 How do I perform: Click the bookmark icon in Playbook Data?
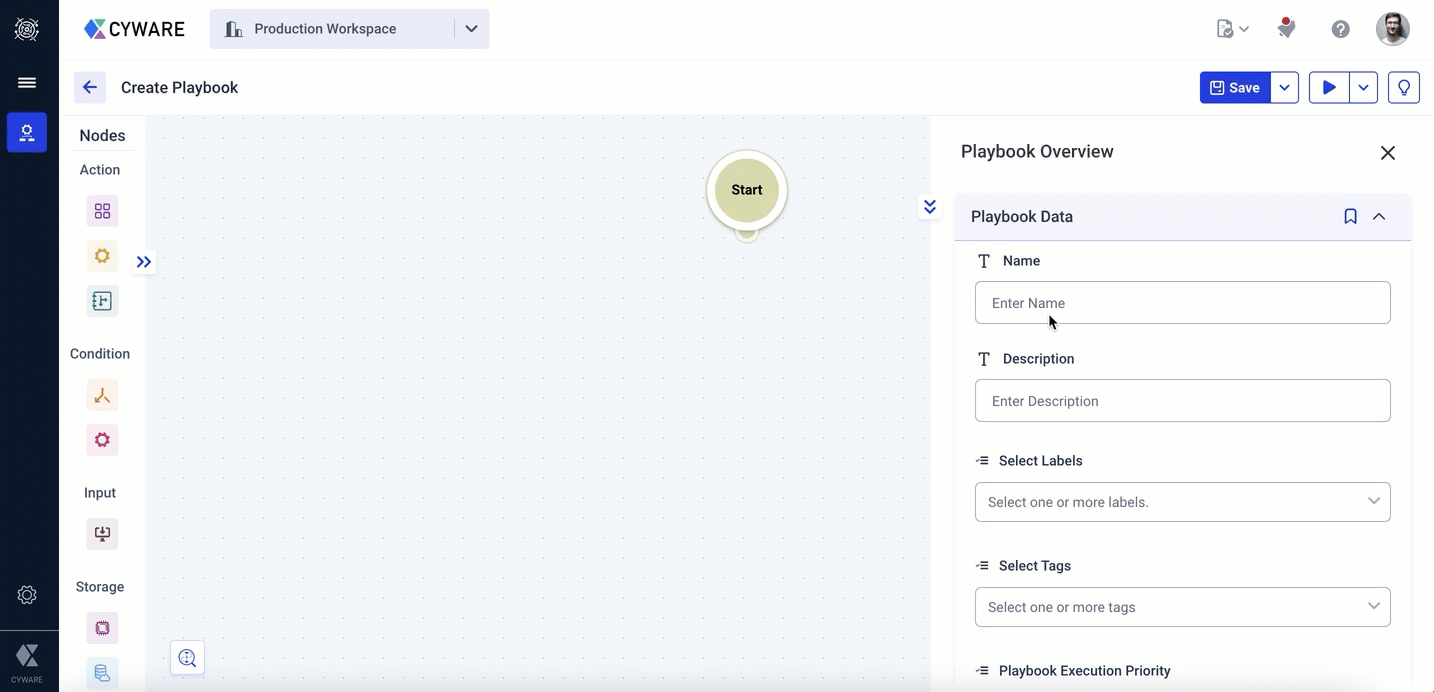click(1350, 217)
